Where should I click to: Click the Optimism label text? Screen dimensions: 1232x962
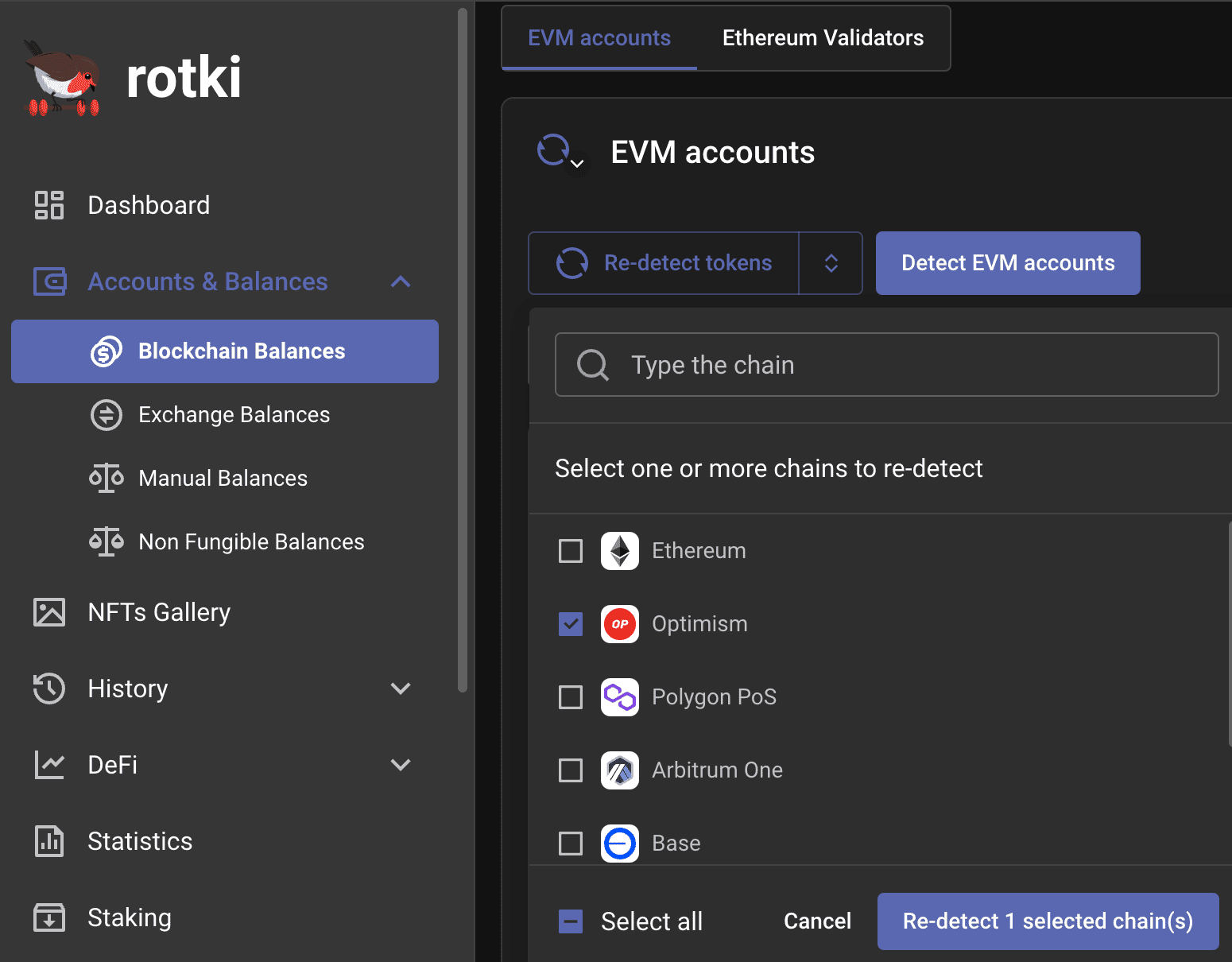point(699,624)
